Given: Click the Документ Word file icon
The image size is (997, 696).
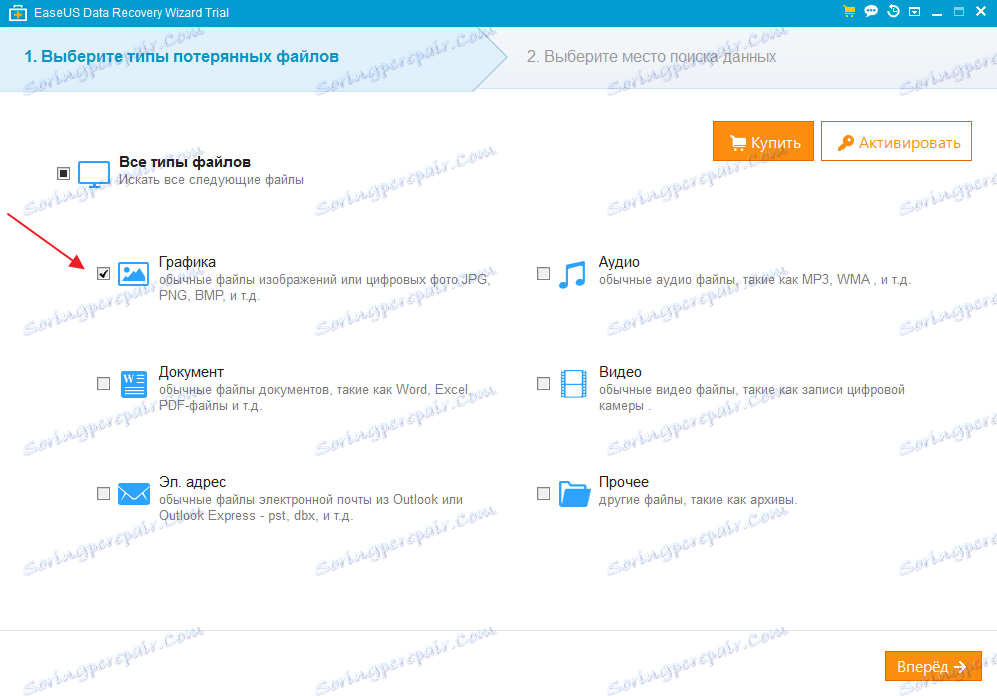Looking at the screenshot, I should coord(134,384).
